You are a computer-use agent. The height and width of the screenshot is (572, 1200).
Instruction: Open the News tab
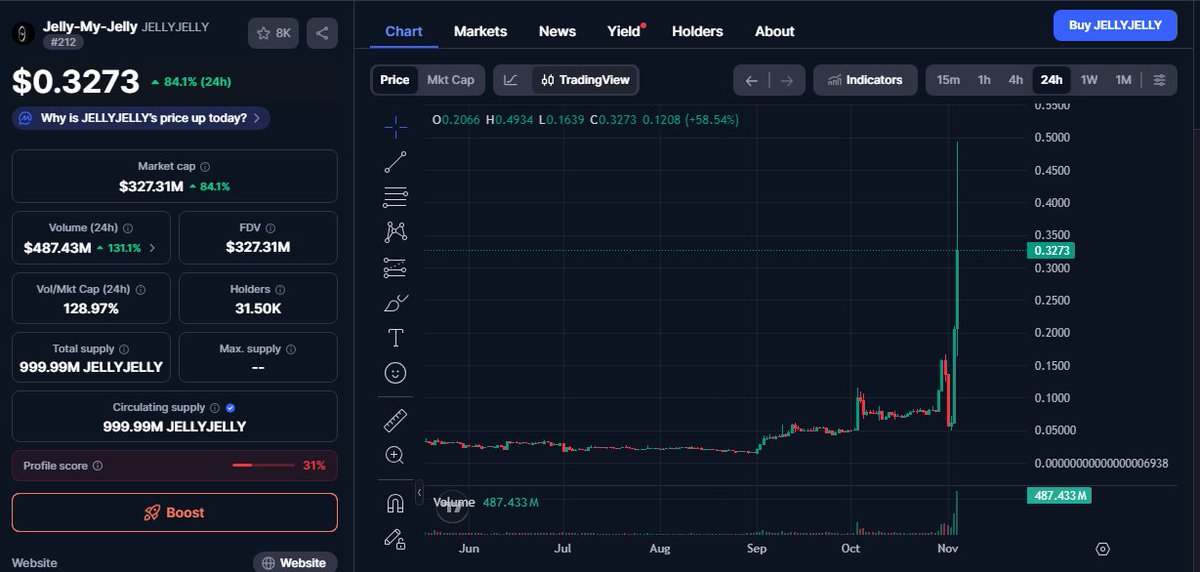coord(557,31)
